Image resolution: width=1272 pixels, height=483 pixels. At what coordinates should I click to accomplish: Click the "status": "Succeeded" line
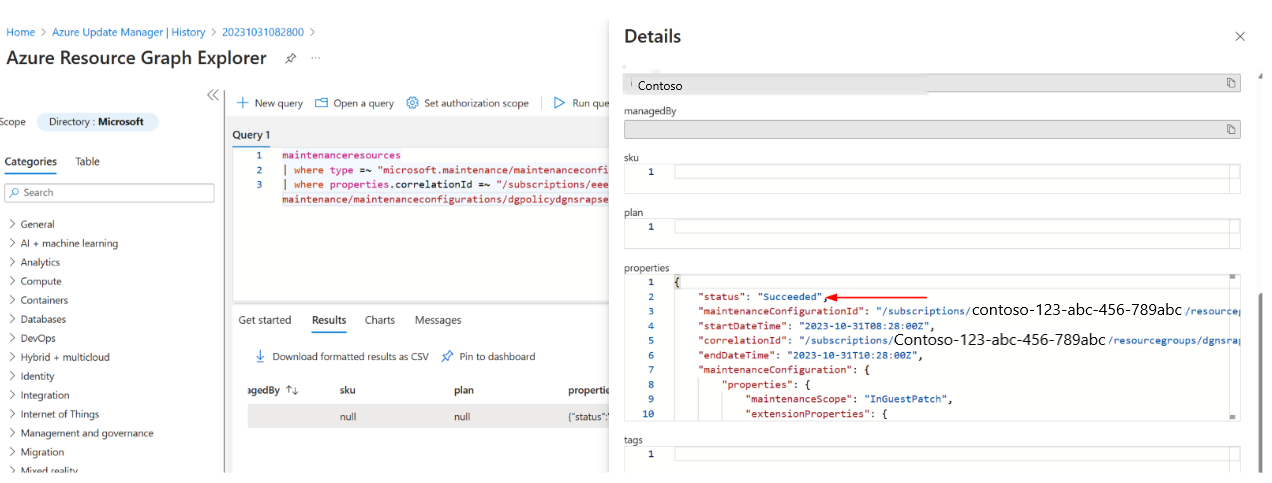pos(761,297)
